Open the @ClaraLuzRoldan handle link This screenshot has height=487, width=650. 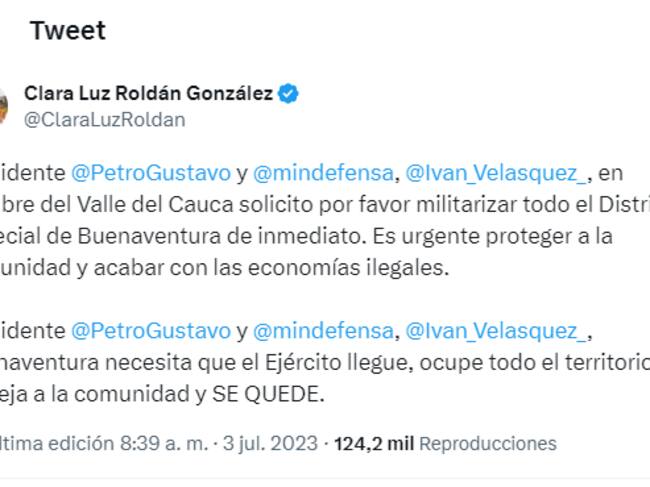[104, 119]
